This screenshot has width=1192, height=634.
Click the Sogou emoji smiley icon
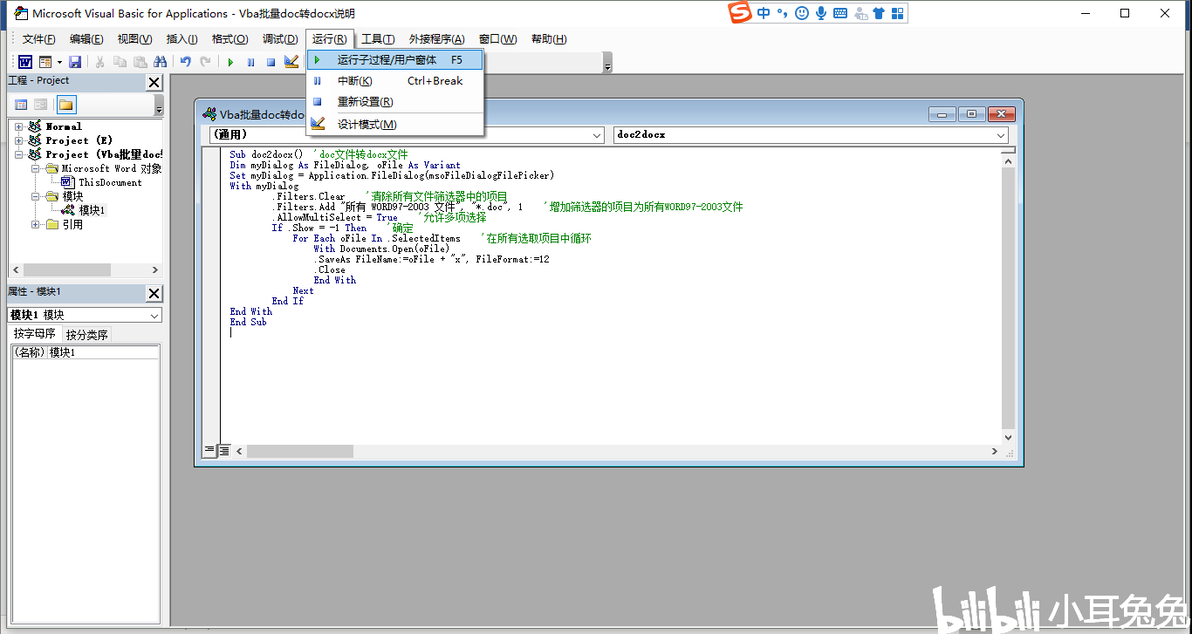coord(801,13)
